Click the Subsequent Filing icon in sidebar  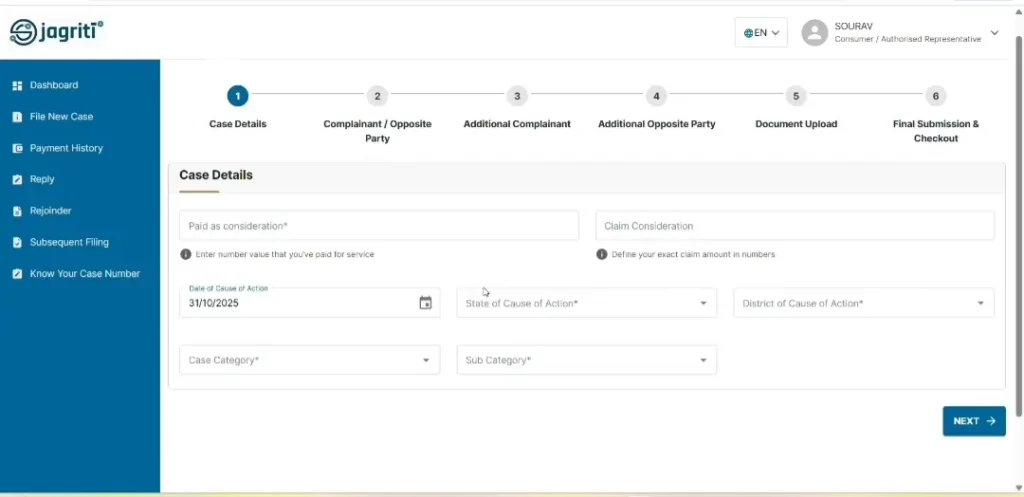(18, 242)
